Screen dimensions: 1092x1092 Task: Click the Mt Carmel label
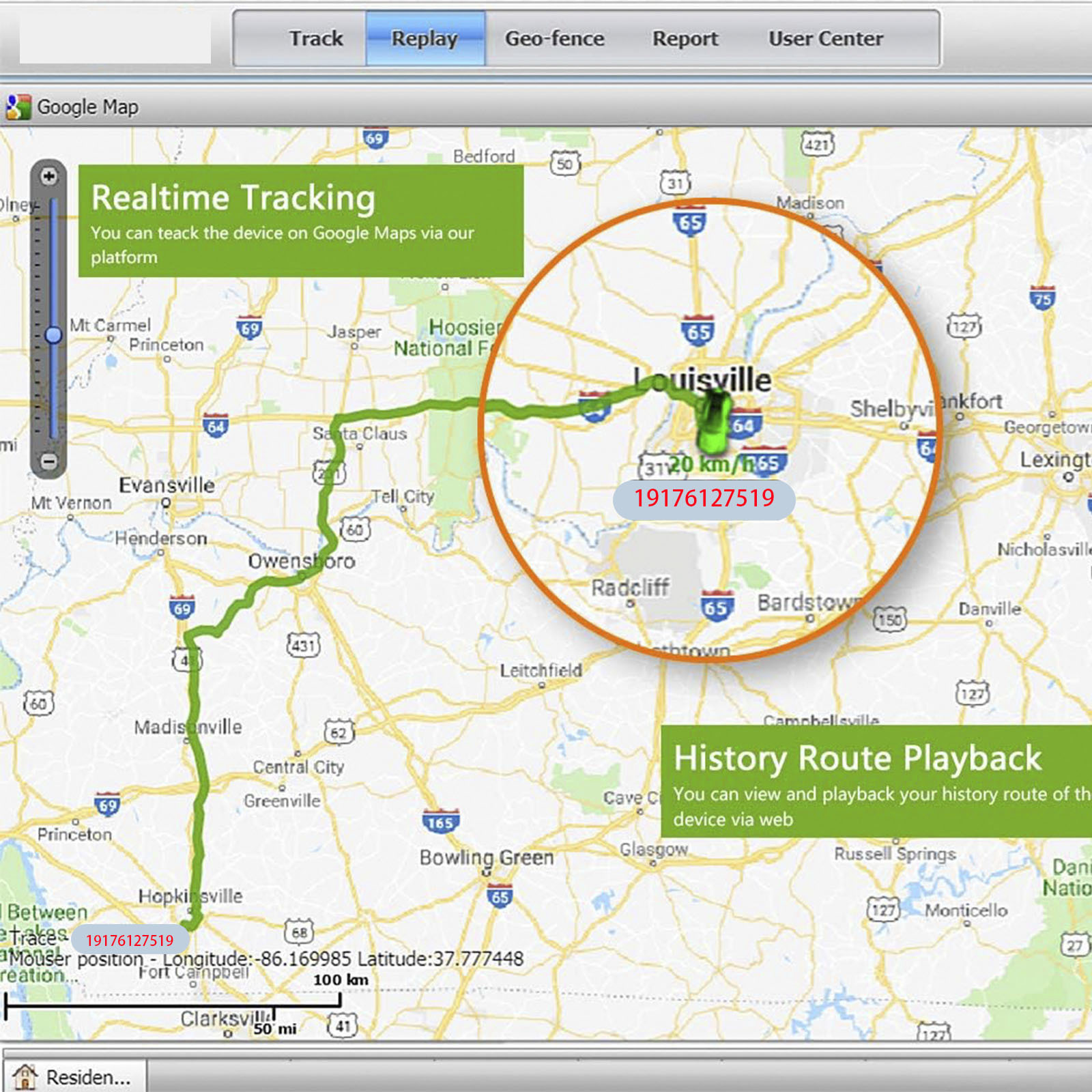click(110, 325)
